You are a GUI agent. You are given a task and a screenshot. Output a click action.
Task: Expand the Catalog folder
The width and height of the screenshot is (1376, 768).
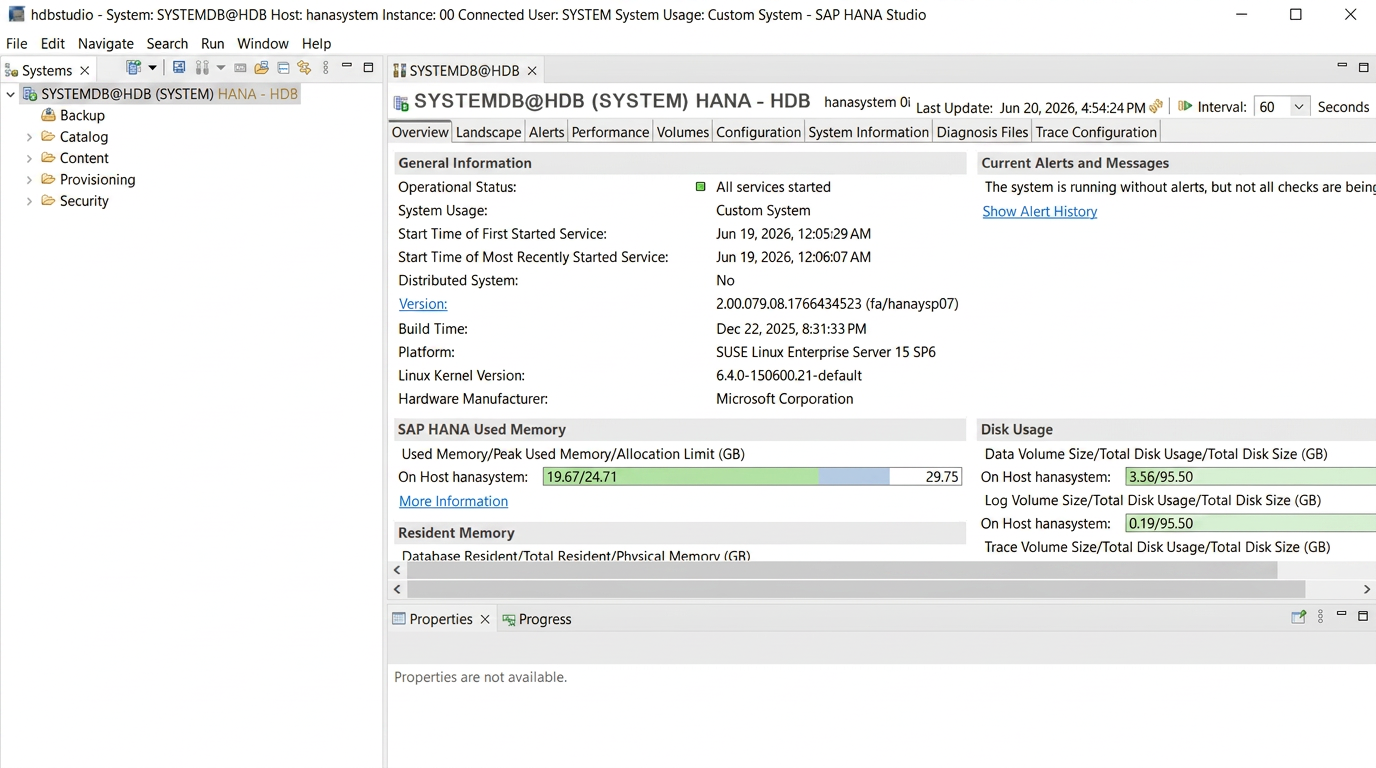click(x=29, y=137)
